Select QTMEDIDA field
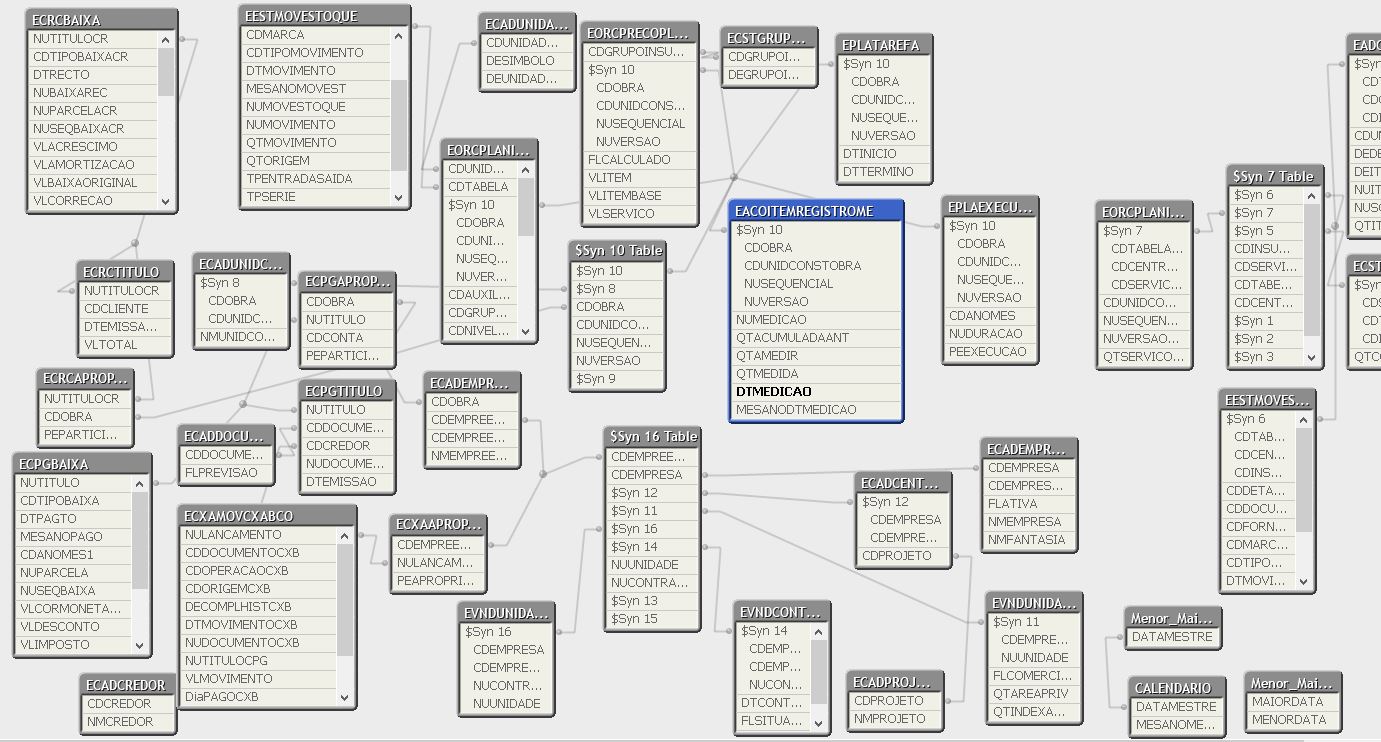The width and height of the screenshot is (1381, 742). 816,374
